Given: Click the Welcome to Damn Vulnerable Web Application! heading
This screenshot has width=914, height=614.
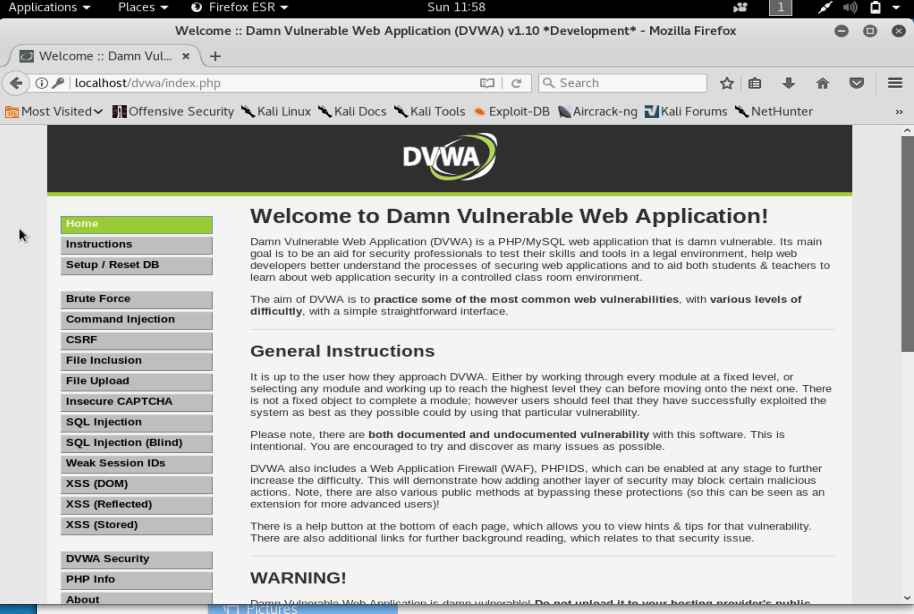Looking at the screenshot, I should click(x=509, y=216).
